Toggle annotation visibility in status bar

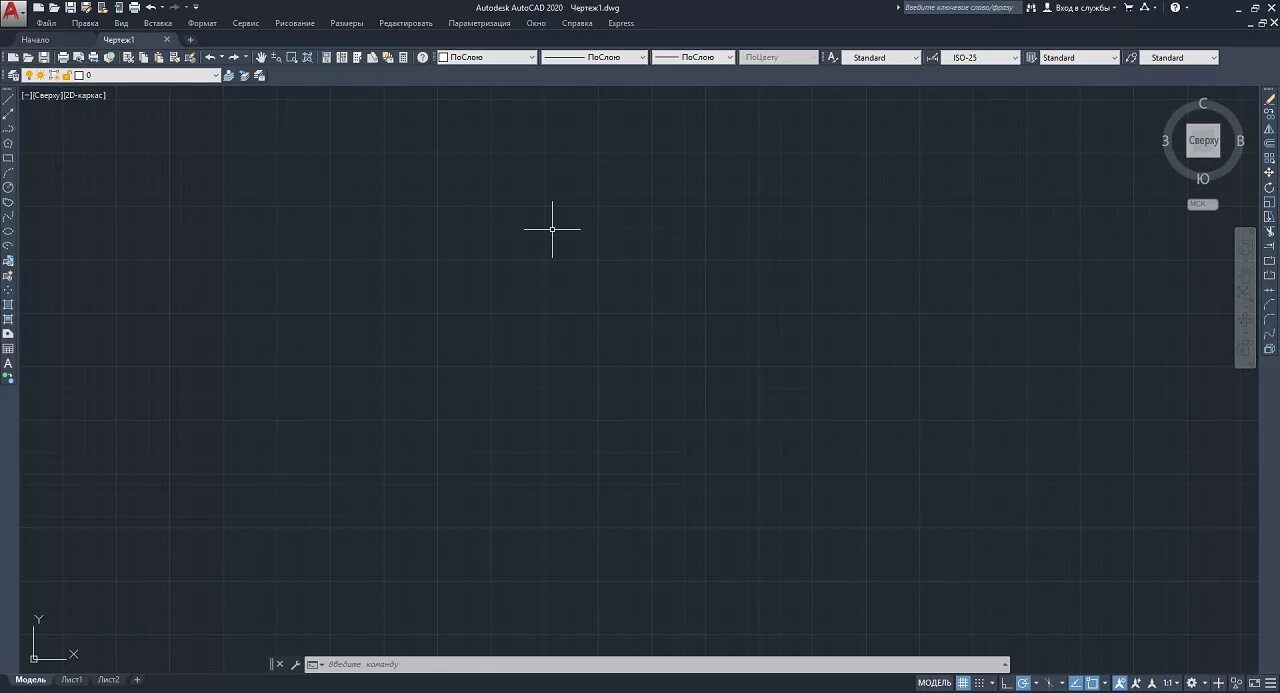coord(1120,683)
